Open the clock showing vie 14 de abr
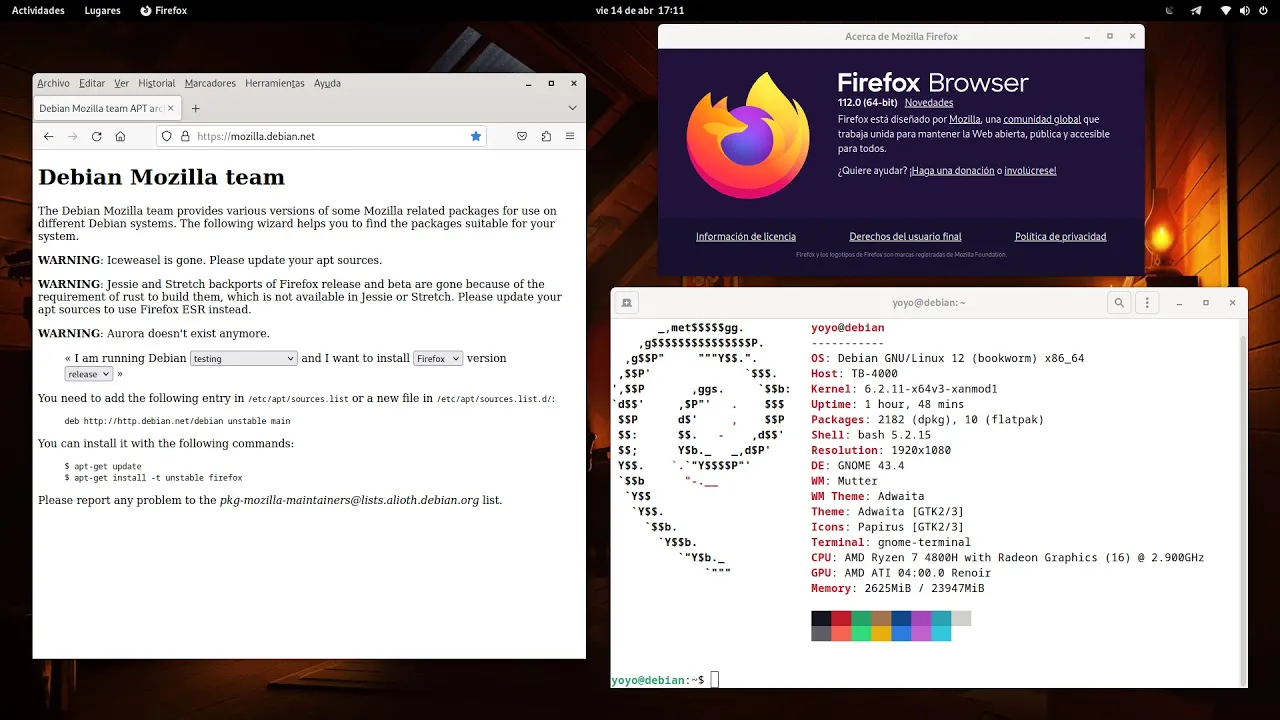 (639, 10)
